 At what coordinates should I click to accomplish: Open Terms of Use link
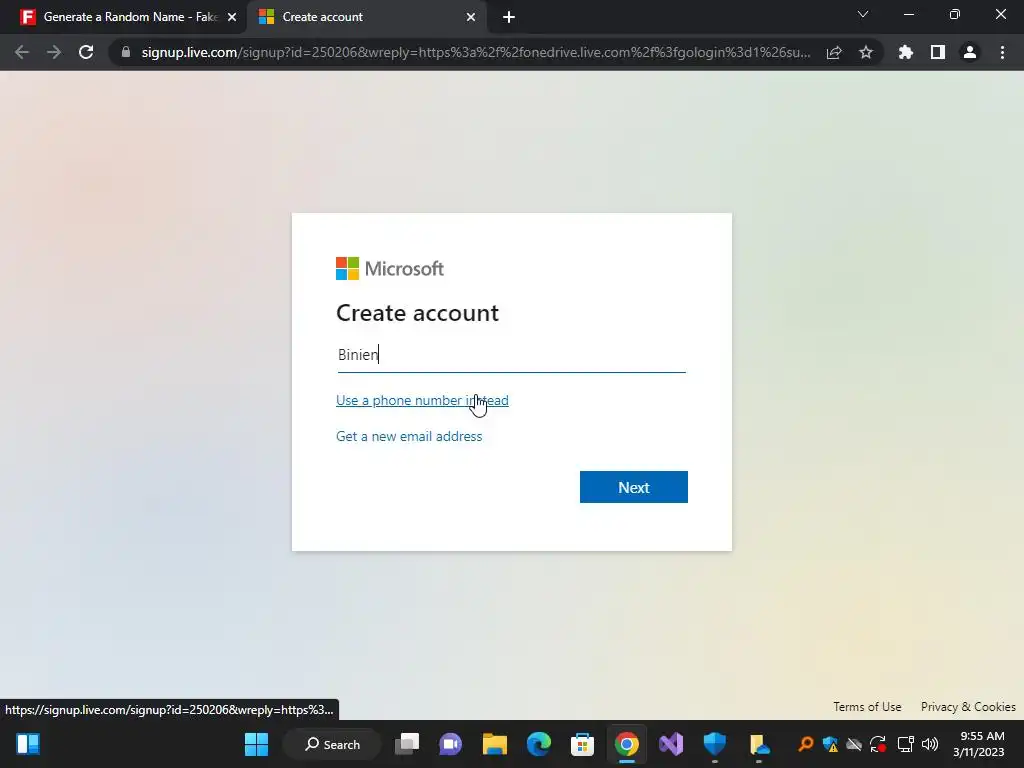pos(867,707)
